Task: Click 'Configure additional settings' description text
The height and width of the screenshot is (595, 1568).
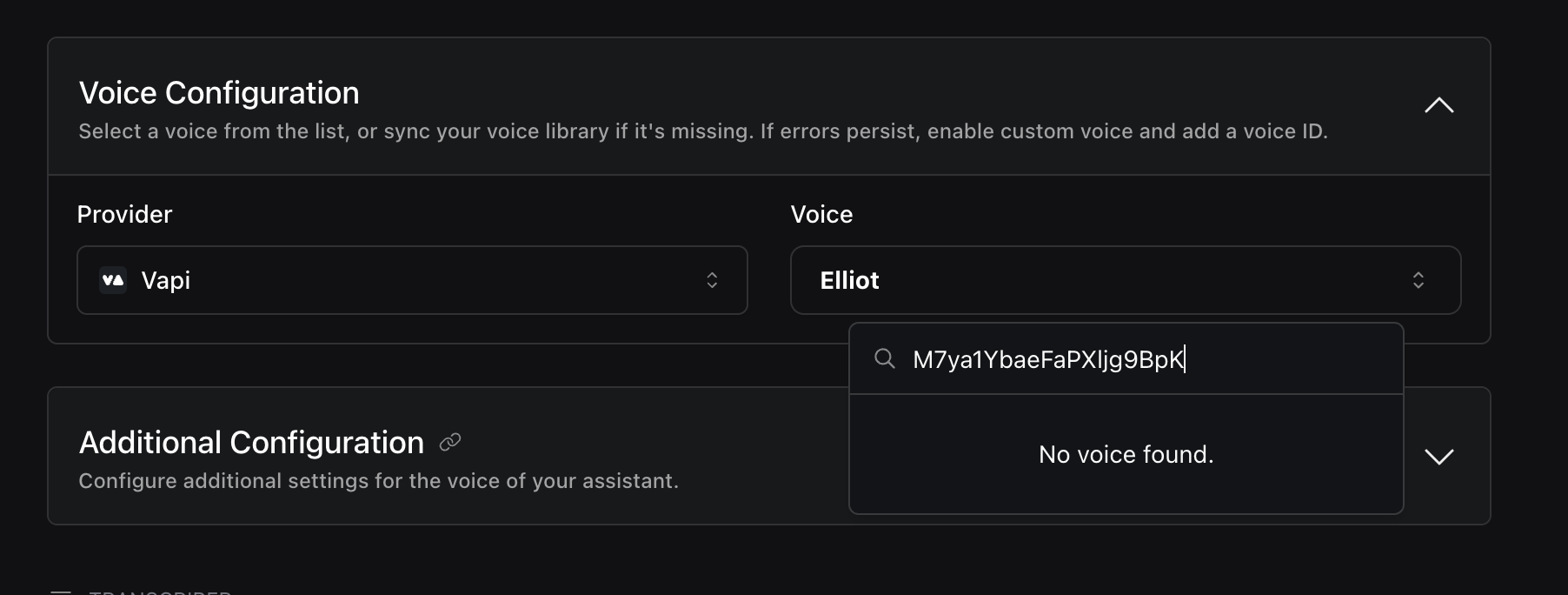Action: 378,481
